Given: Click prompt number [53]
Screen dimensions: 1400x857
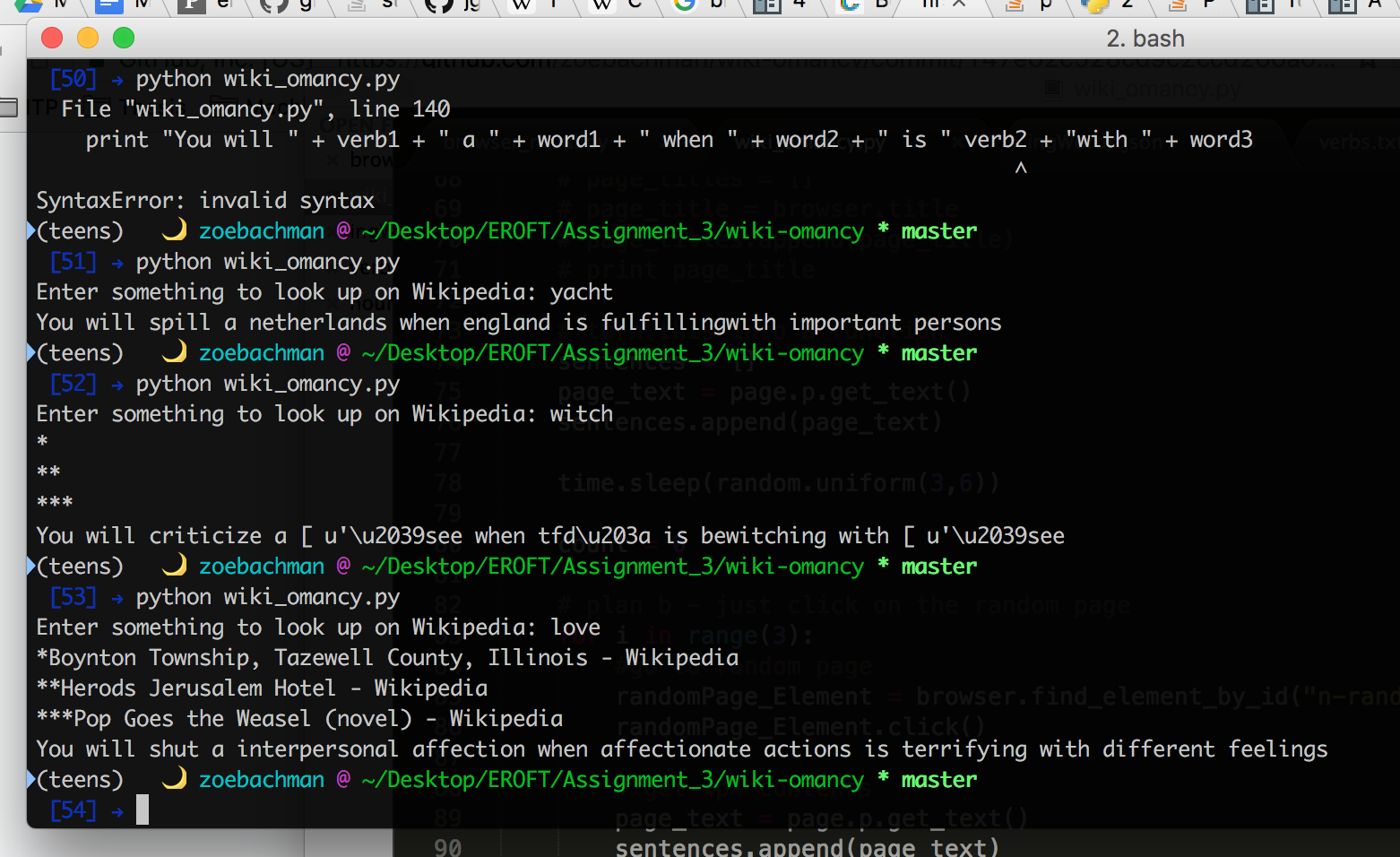Looking at the screenshot, I should pyautogui.click(x=73, y=597).
